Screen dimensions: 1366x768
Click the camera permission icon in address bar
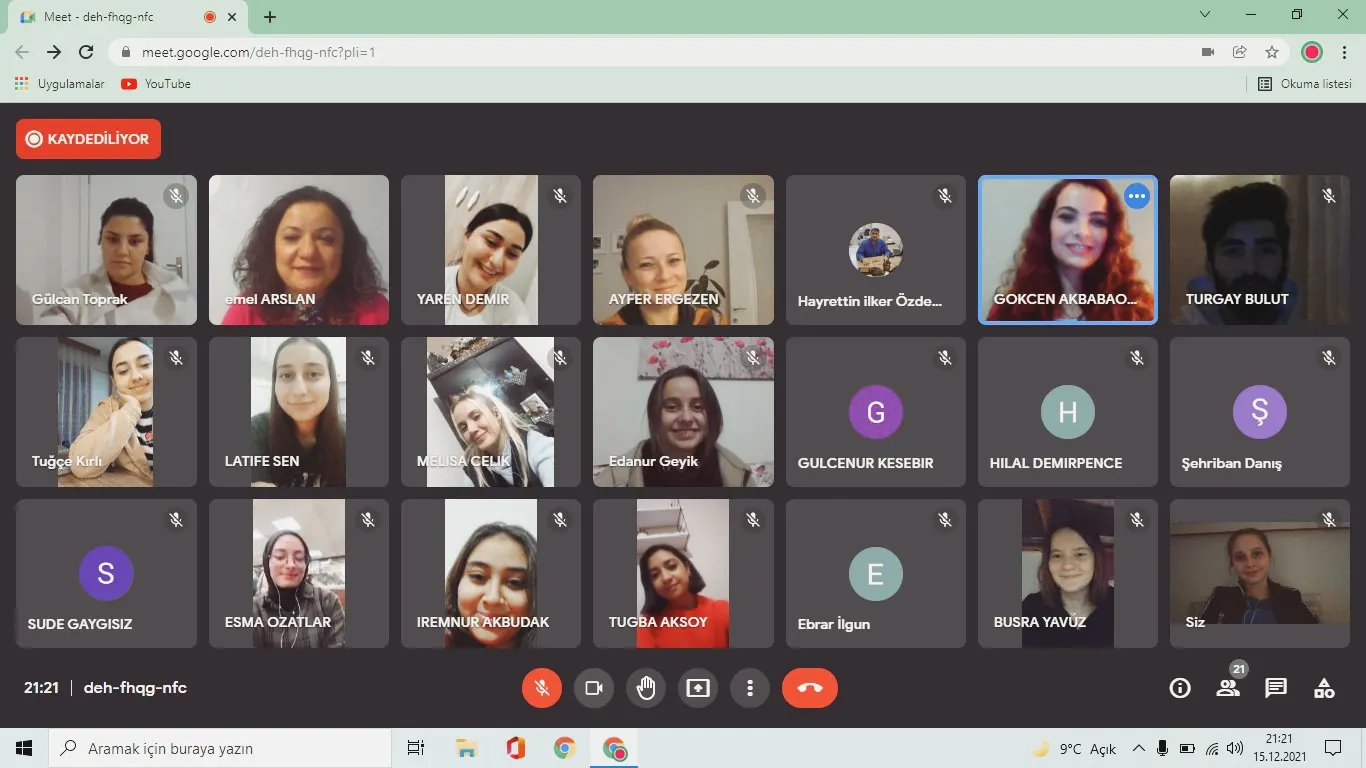pyautogui.click(x=1207, y=52)
